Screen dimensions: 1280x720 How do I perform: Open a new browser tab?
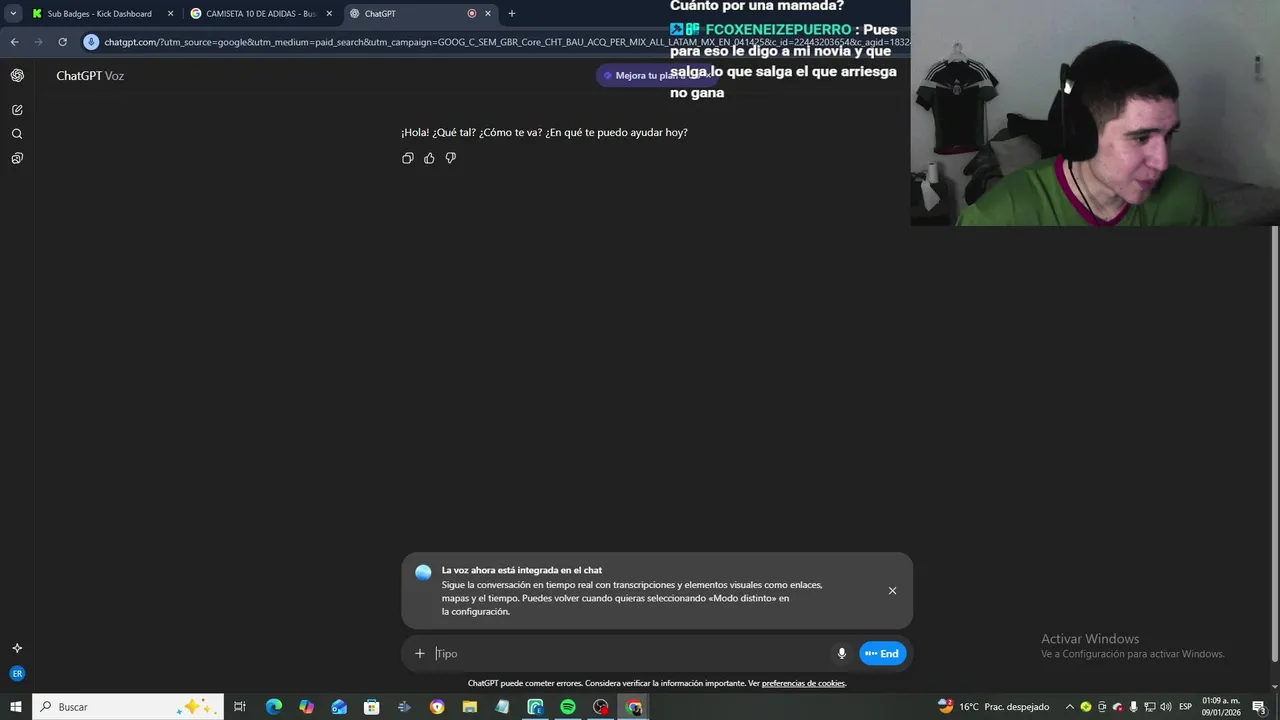pos(512,14)
